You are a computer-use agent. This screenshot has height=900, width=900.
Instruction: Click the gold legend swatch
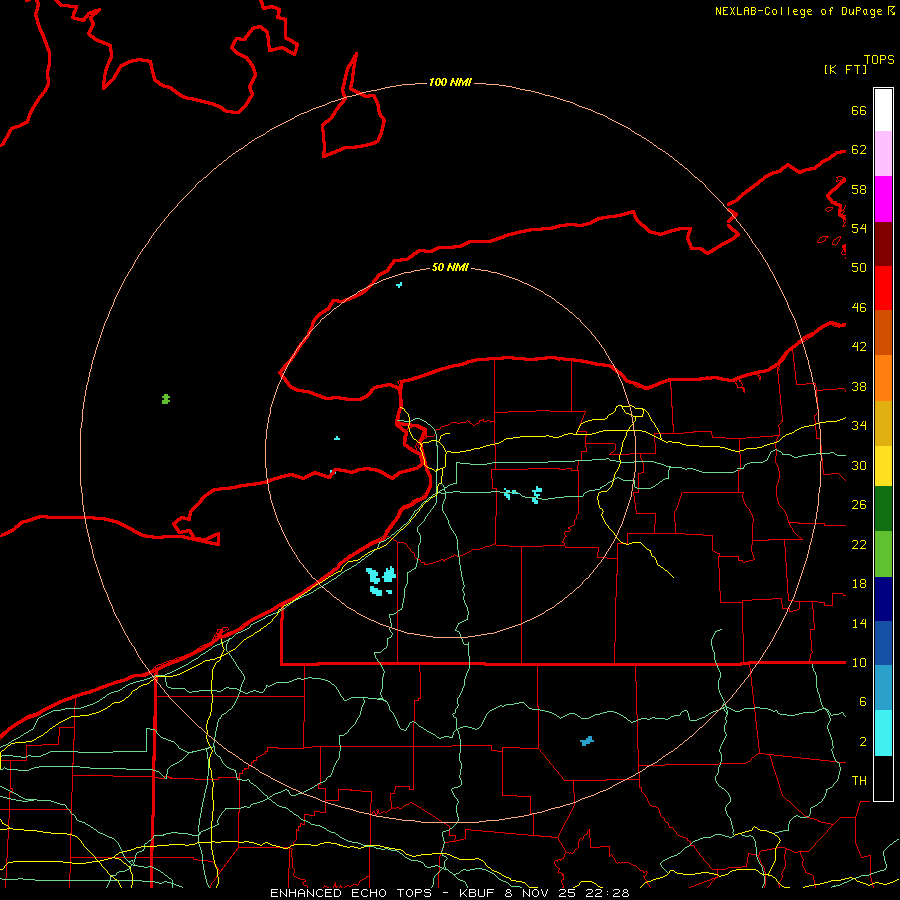pyautogui.click(x=883, y=423)
